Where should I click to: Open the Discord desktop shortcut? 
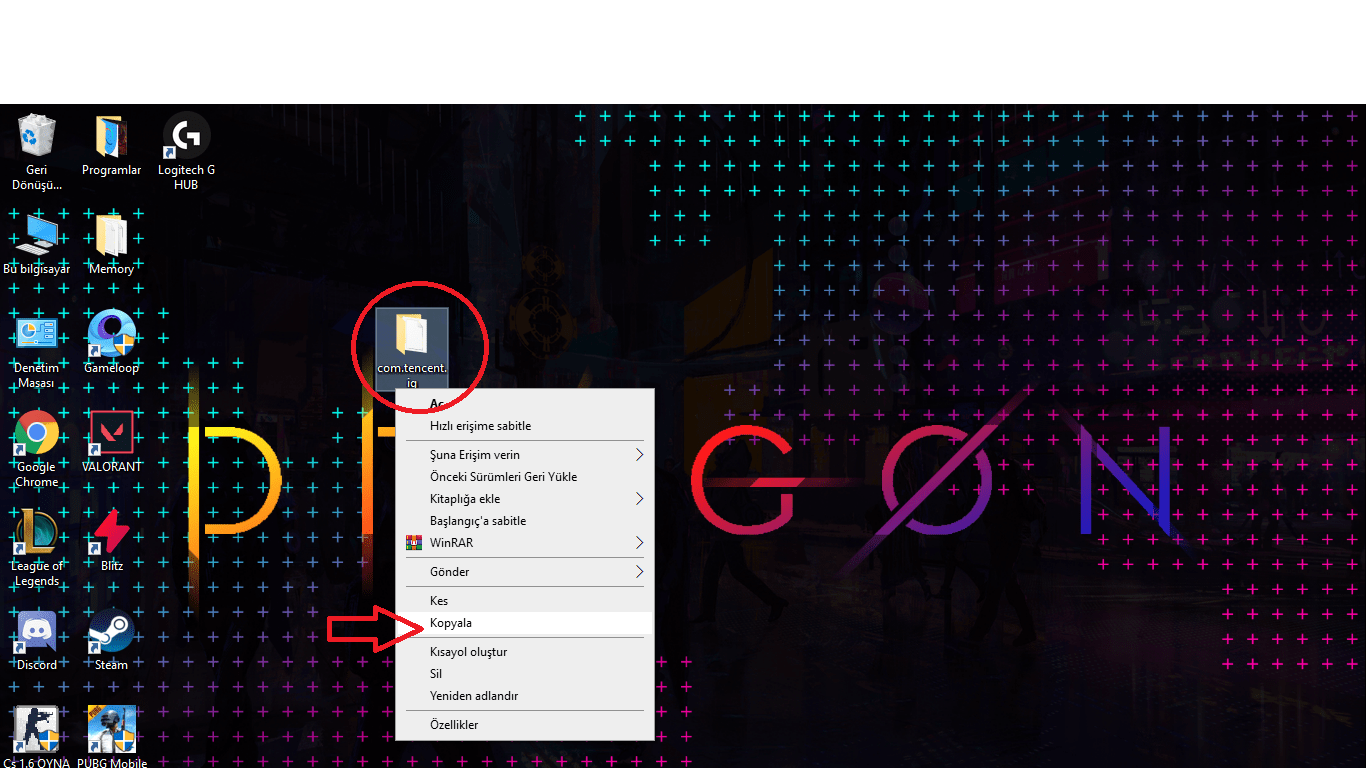click(x=37, y=640)
